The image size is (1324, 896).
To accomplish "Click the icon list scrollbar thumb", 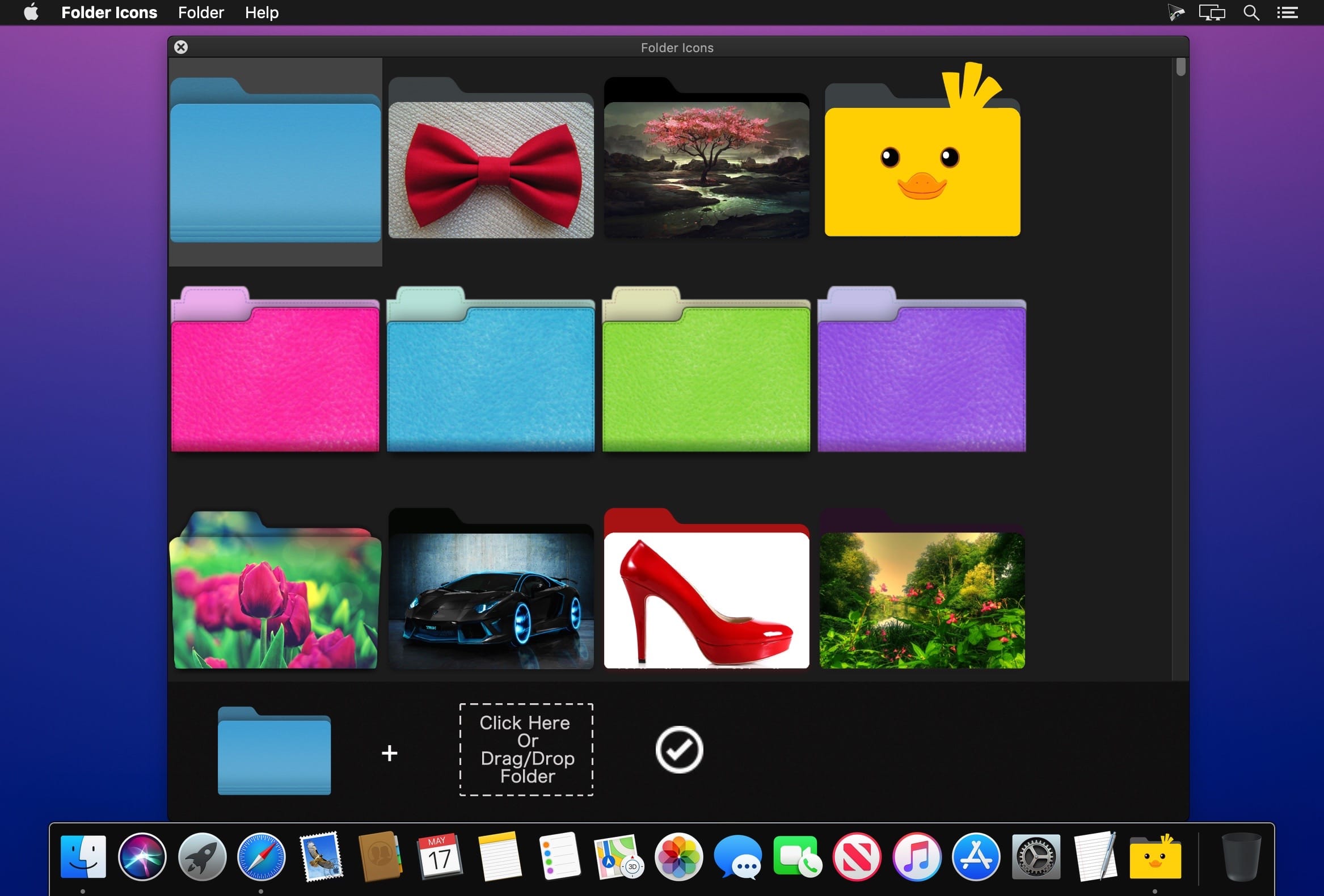I will [x=1180, y=67].
